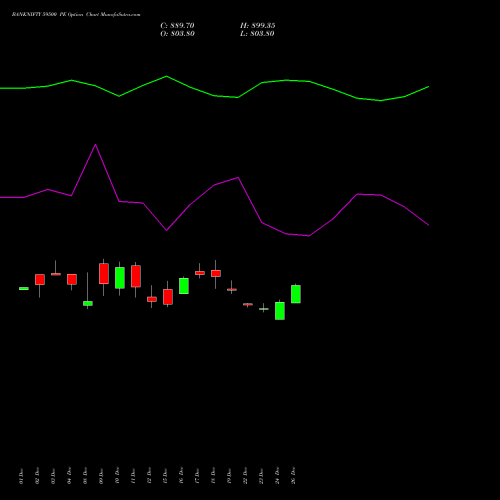
Task: Click the red candlestick for 11 Dec
Action: (136, 276)
